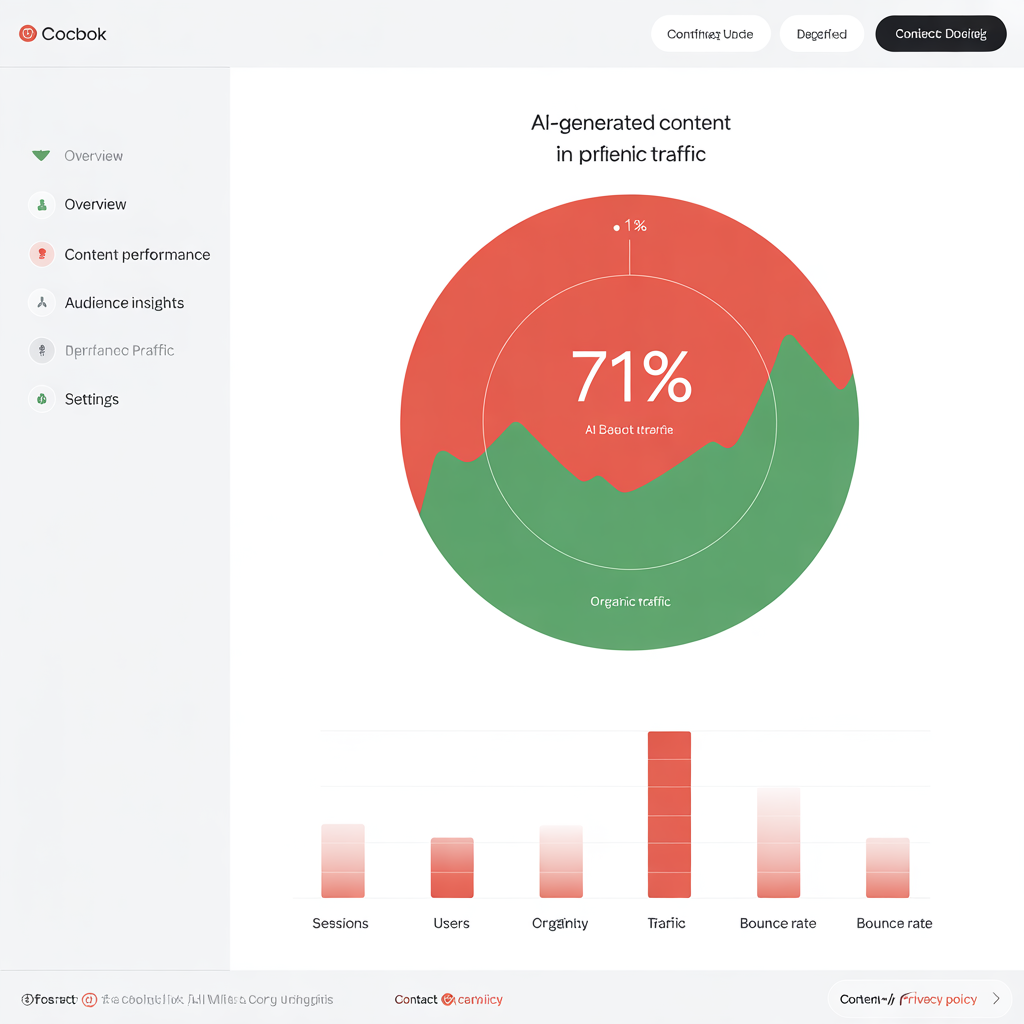The image size is (1024, 1024).
Task: Expand the Privacy policy chevron arrow
Action: click(995, 999)
